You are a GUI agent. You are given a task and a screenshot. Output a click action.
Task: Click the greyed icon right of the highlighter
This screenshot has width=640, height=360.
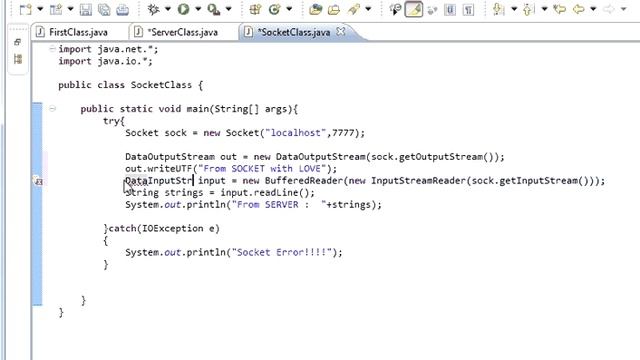pos(432,9)
